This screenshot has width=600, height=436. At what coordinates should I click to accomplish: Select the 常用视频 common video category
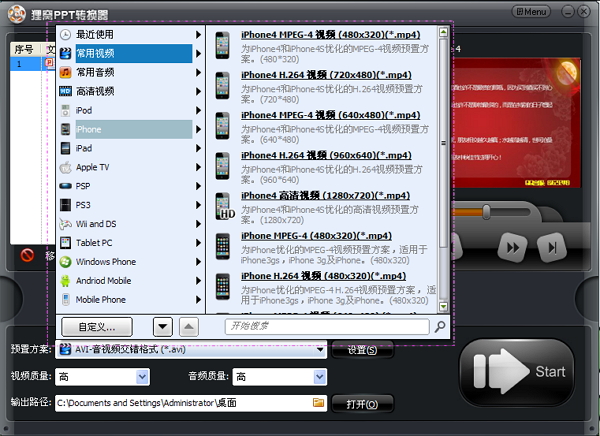(130, 54)
